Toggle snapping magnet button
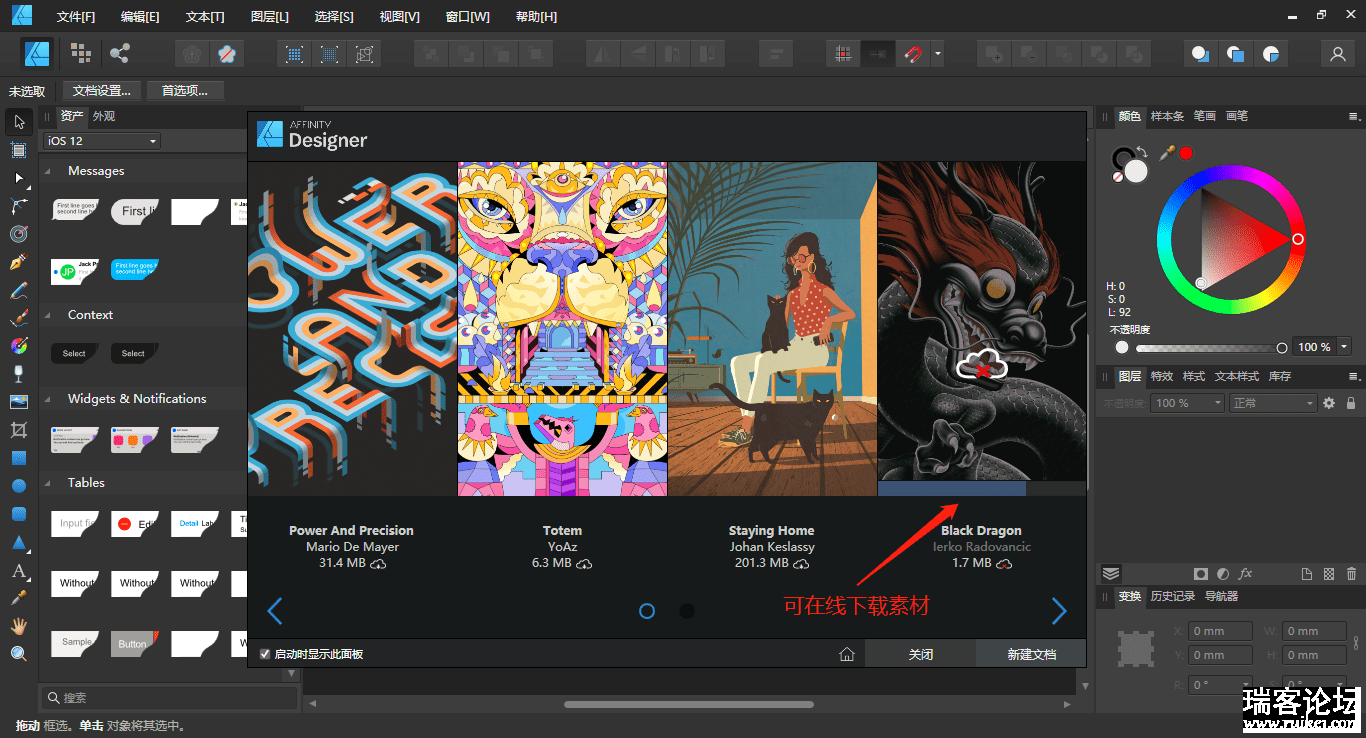1366x738 pixels. [913, 54]
